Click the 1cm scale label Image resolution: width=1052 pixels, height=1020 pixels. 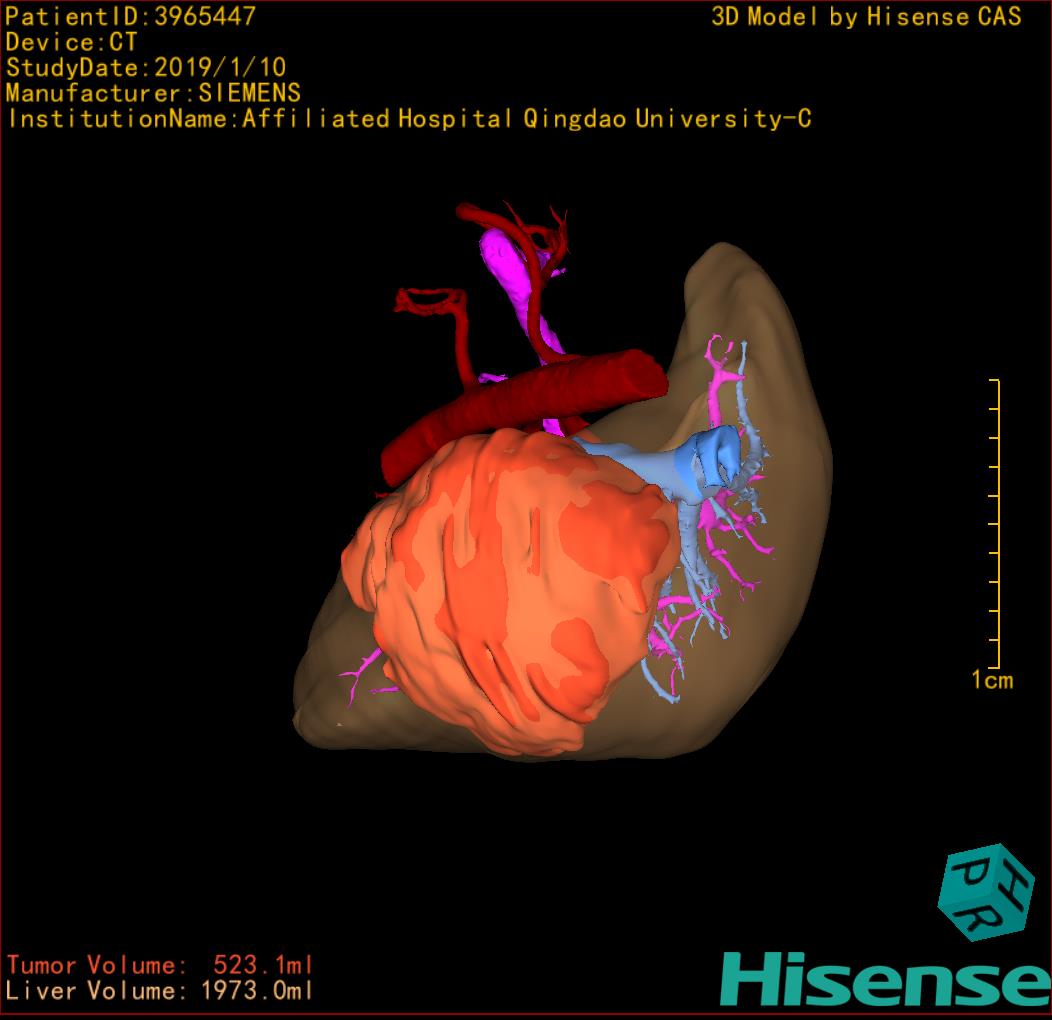(992, 681)
